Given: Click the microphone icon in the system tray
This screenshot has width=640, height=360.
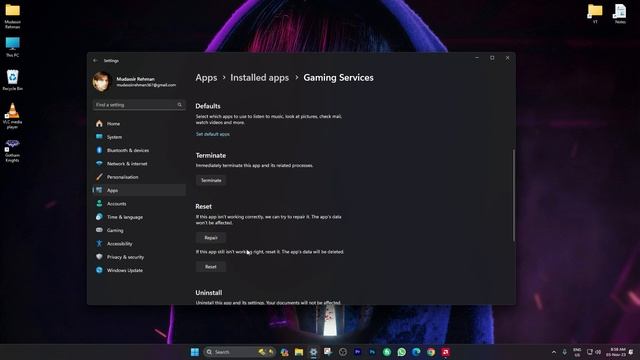Looking at the screenshot, I should [564, 352].
